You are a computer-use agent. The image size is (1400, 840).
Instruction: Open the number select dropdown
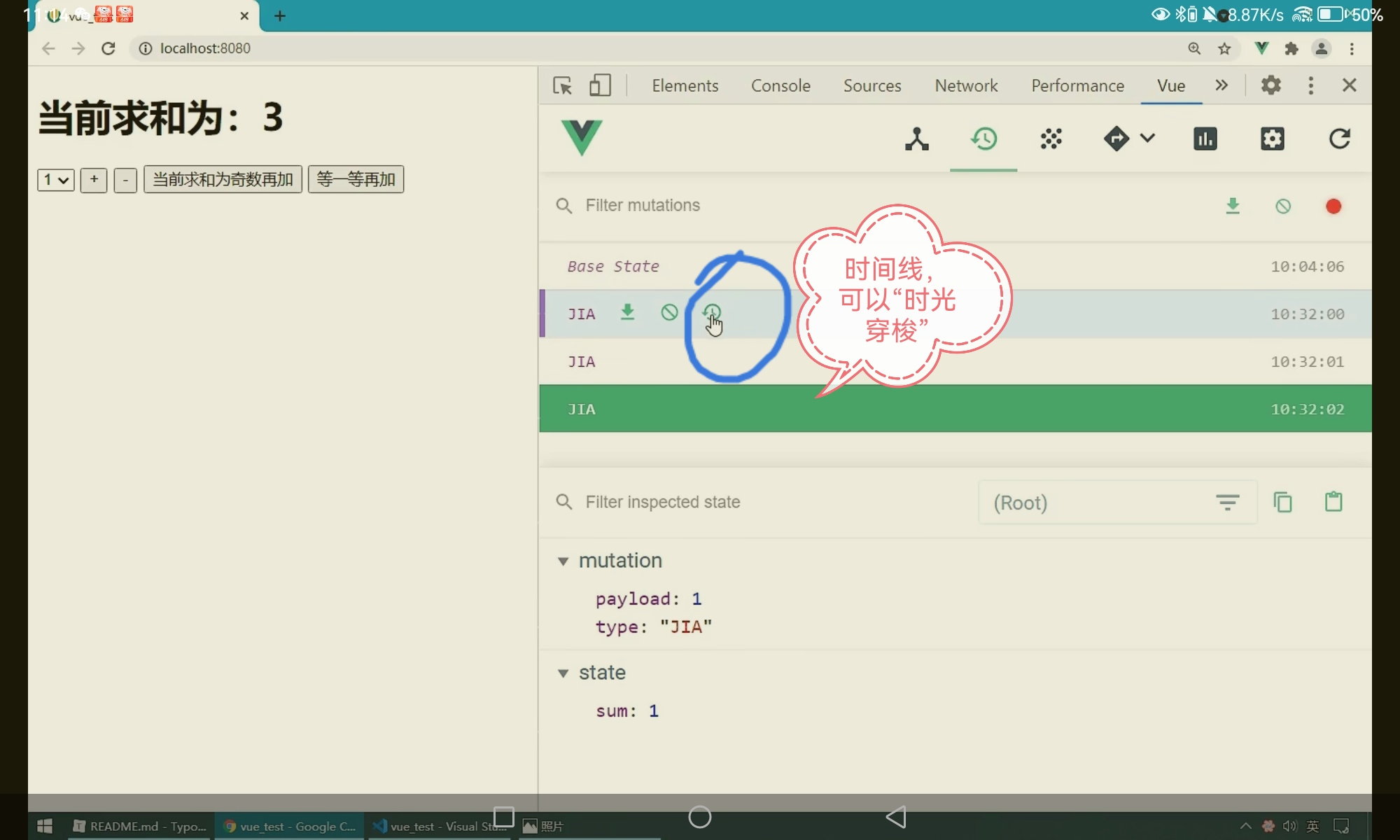coord(55,180)
